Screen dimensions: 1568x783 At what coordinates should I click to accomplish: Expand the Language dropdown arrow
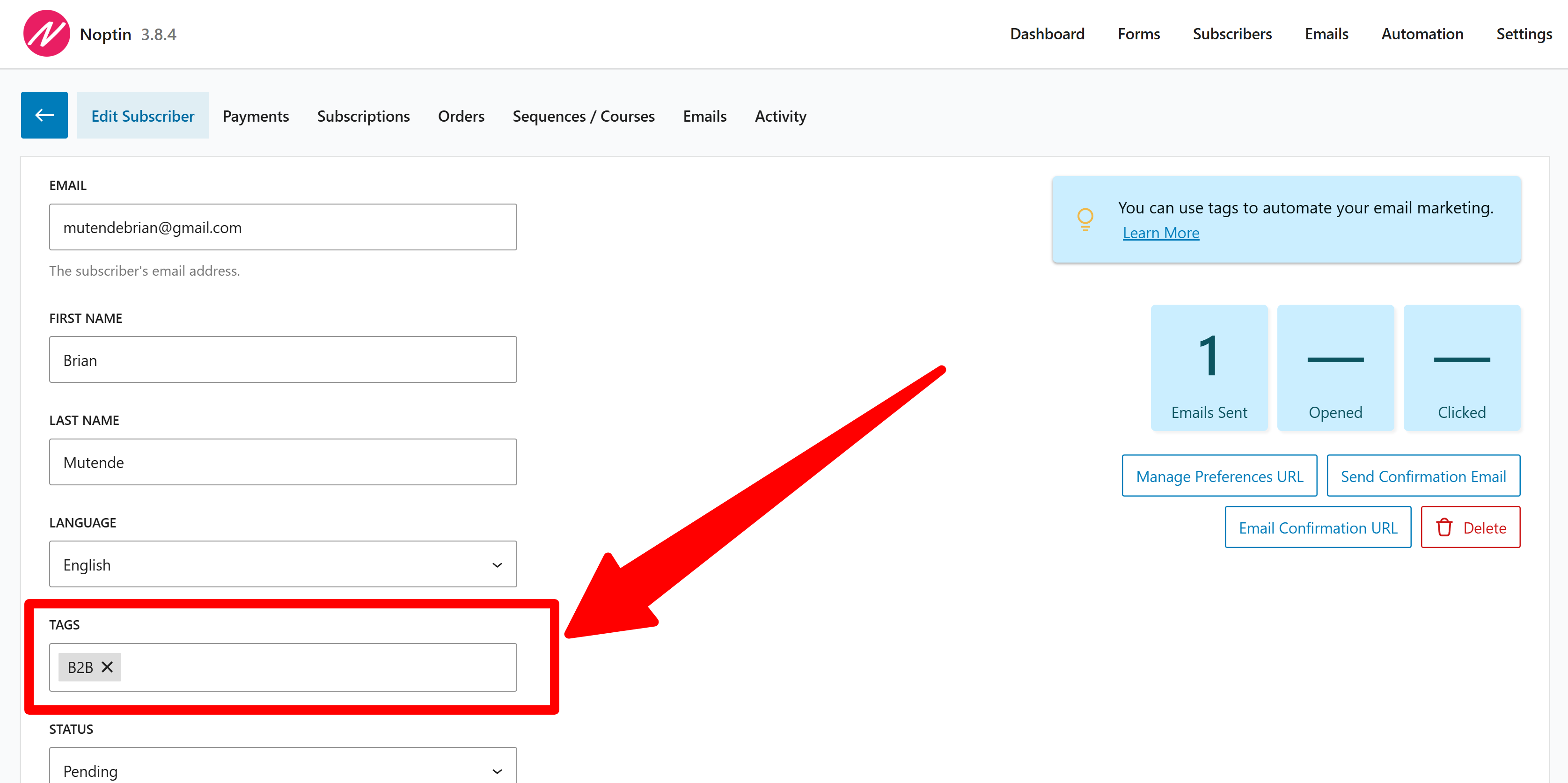tap(497, 565)
